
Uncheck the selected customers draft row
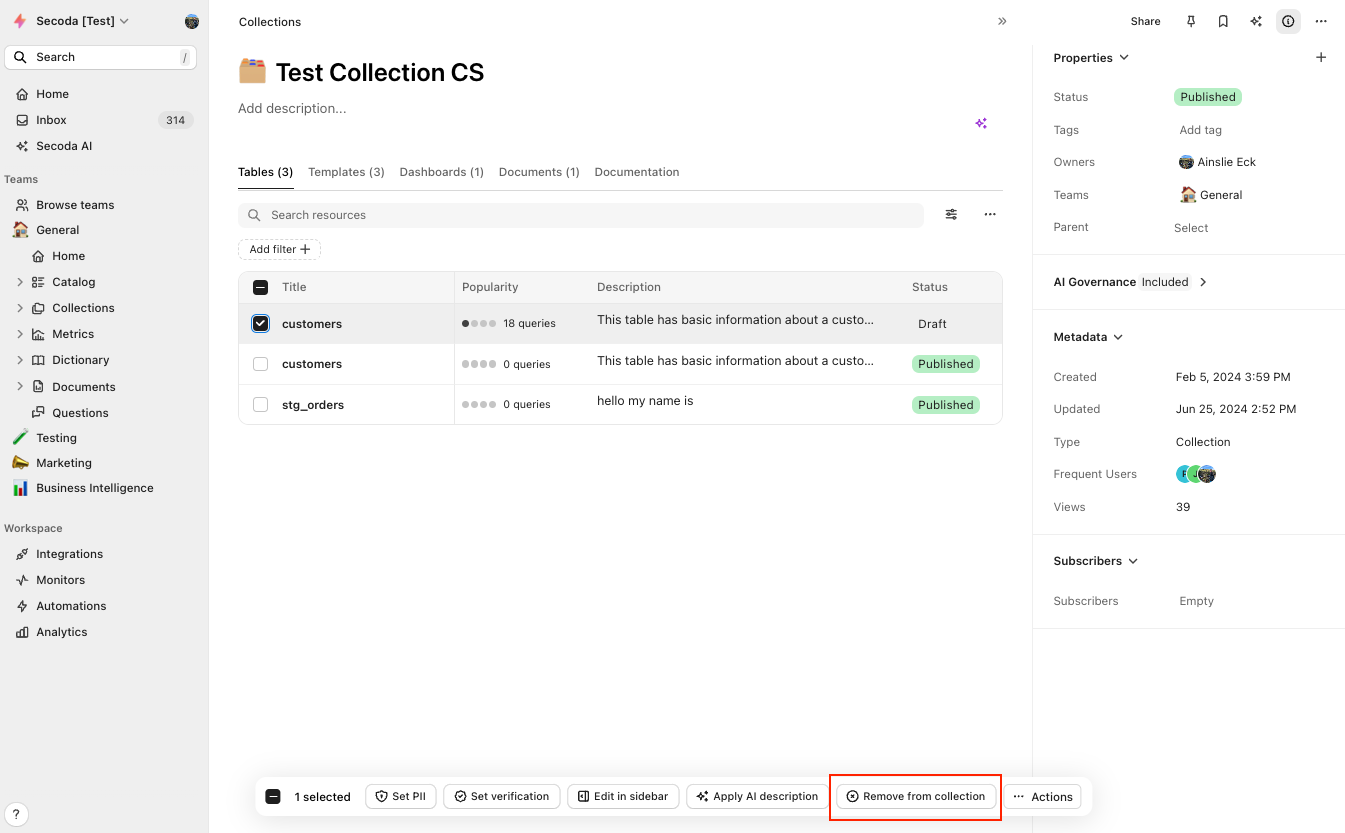[260, 324]
